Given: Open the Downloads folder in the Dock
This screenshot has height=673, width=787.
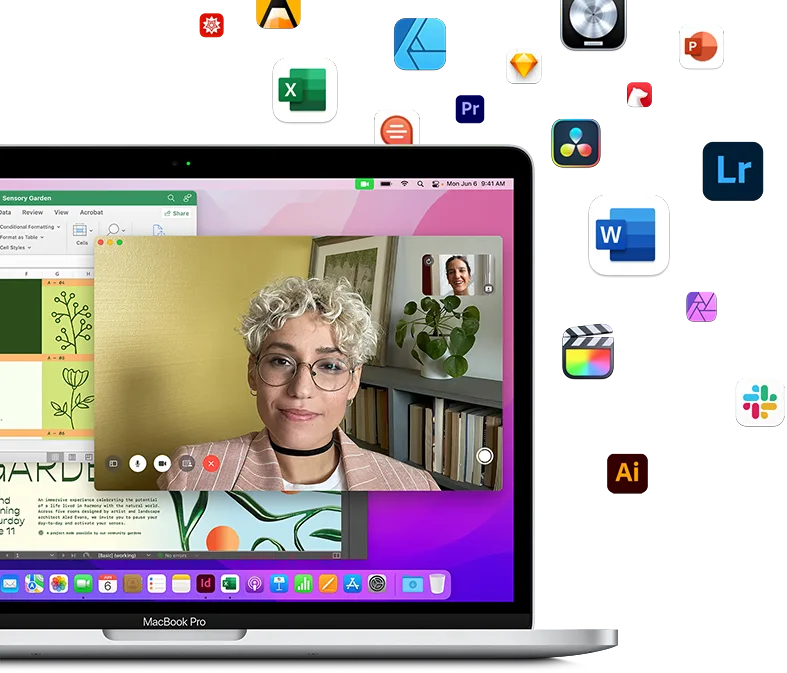Looking at the screenshot, I should tap(413, 585).
